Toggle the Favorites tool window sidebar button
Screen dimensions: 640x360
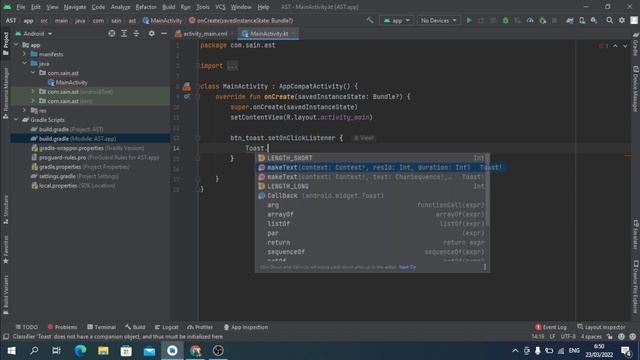(x=5, y=249)
